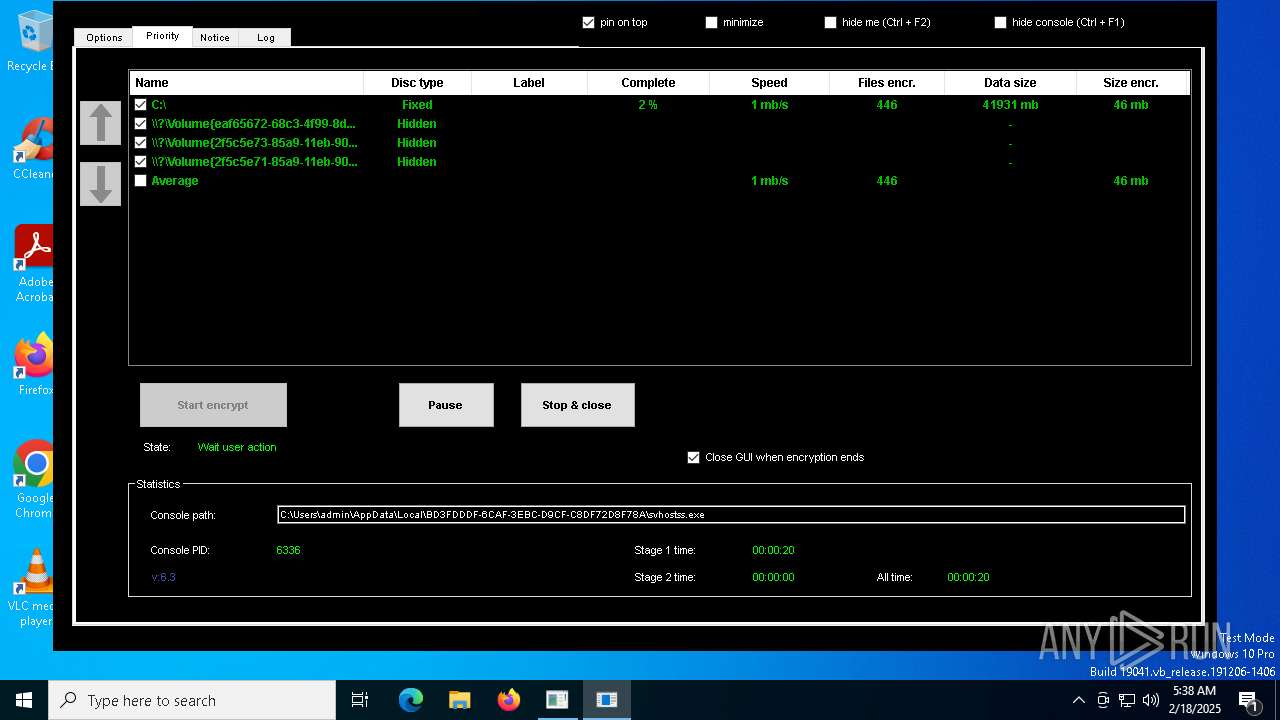Uncheck Volume{2f5c5e71 checkbox

[141, 161]
